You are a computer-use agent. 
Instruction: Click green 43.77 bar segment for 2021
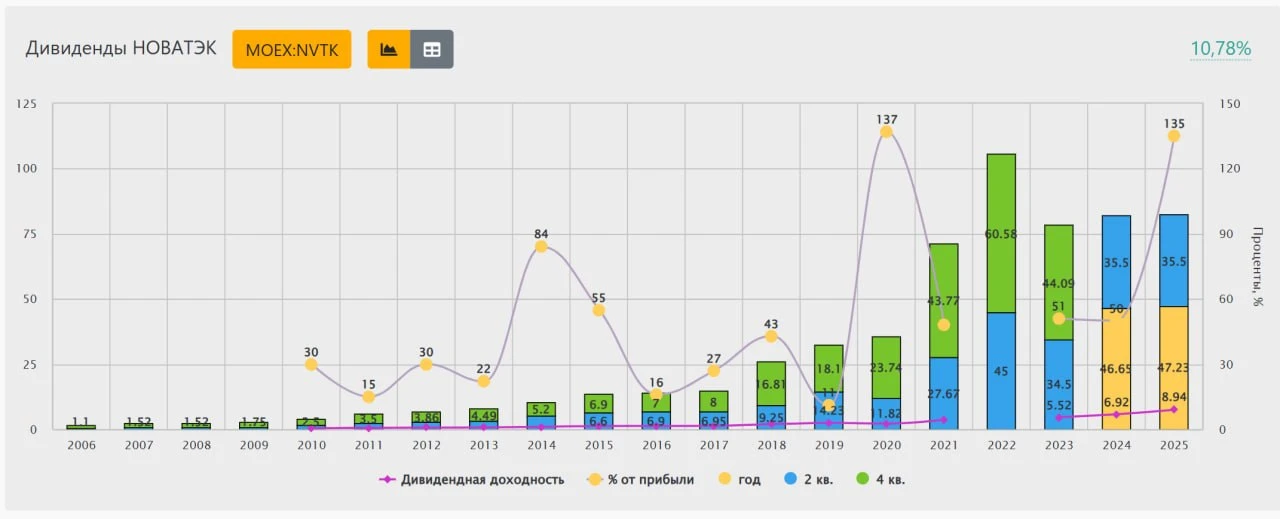944,300
